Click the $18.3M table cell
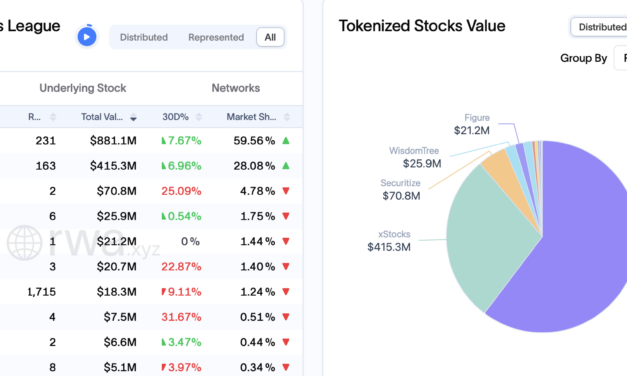 pos(116,292)
